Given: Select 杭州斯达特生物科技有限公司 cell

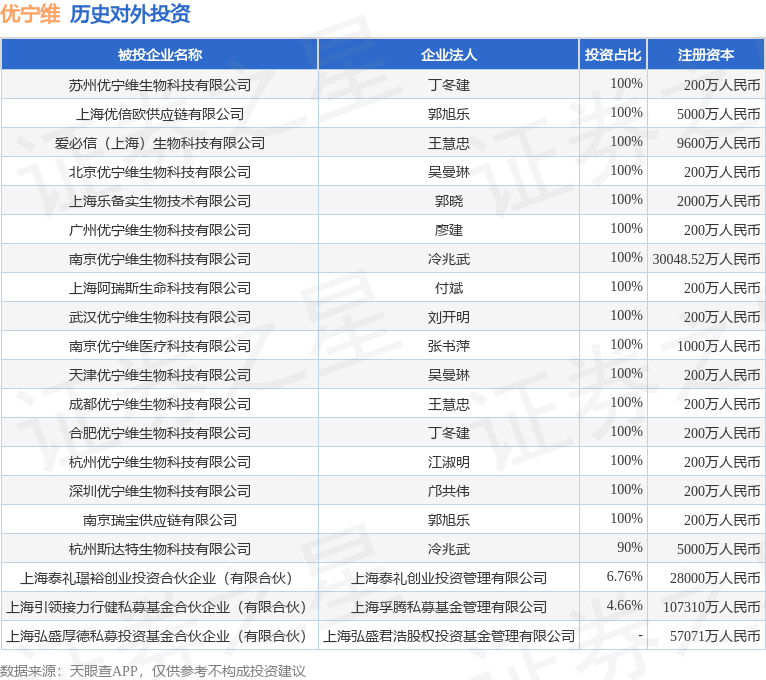Looking at the screenshot, I should coord(160,549).
